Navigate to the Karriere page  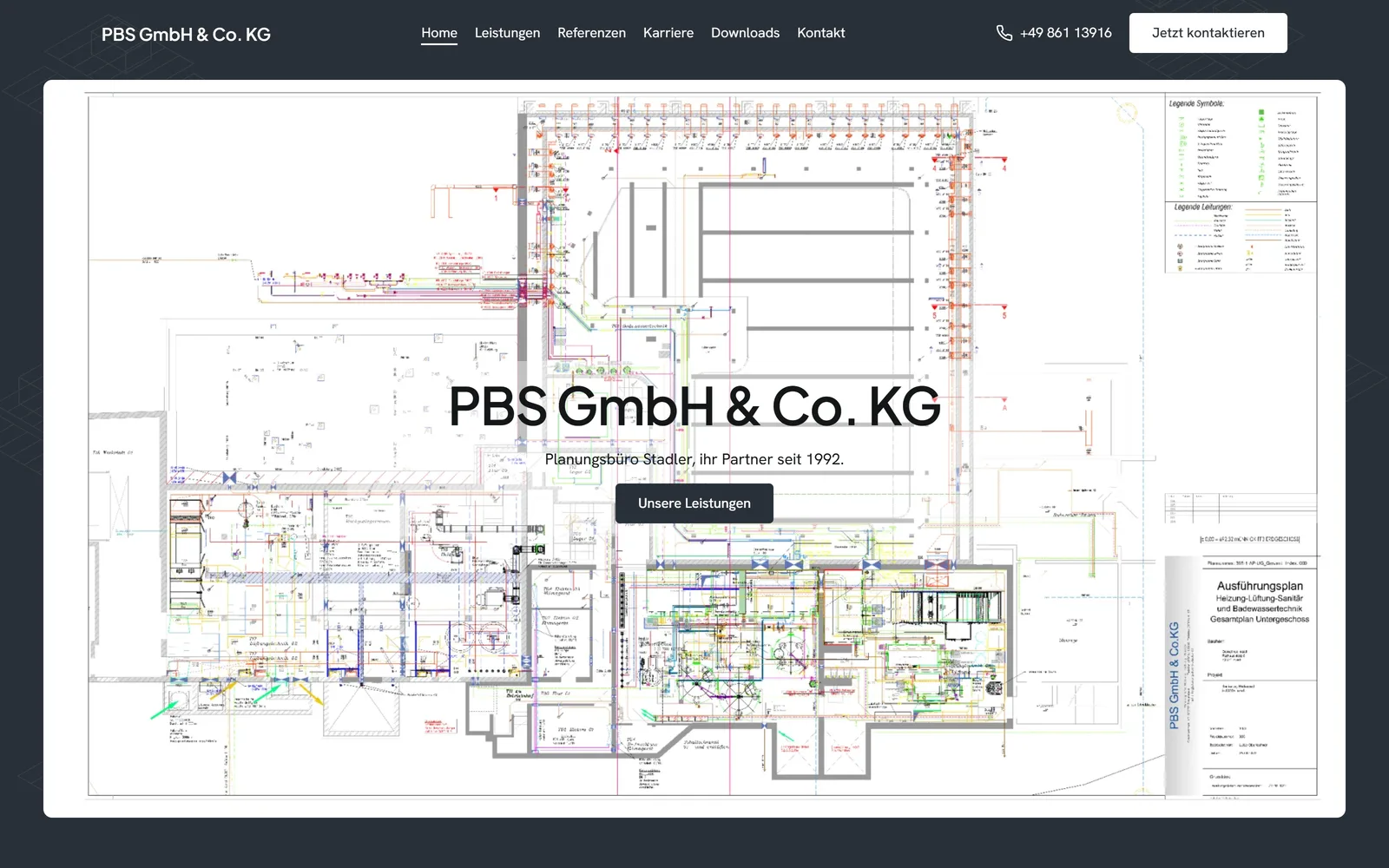668,33
